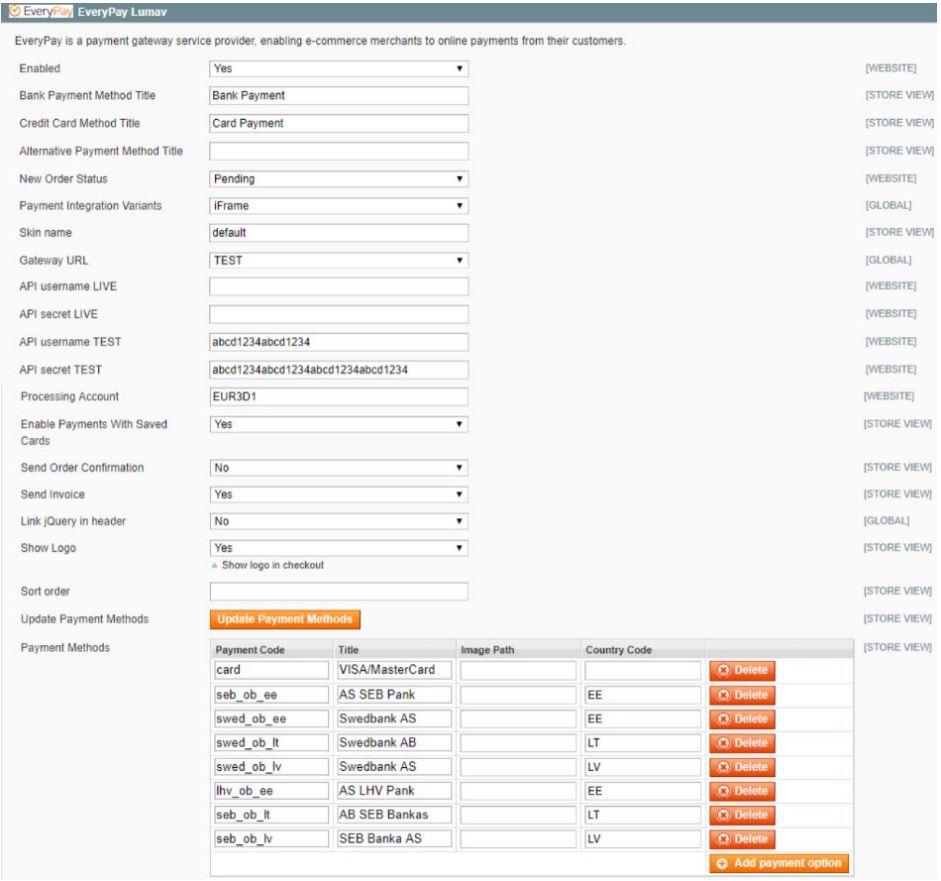Image resolution: width=941 pixels, height=881 pixels.
Task: Click Processing Account field
Action: coord(338,397)
